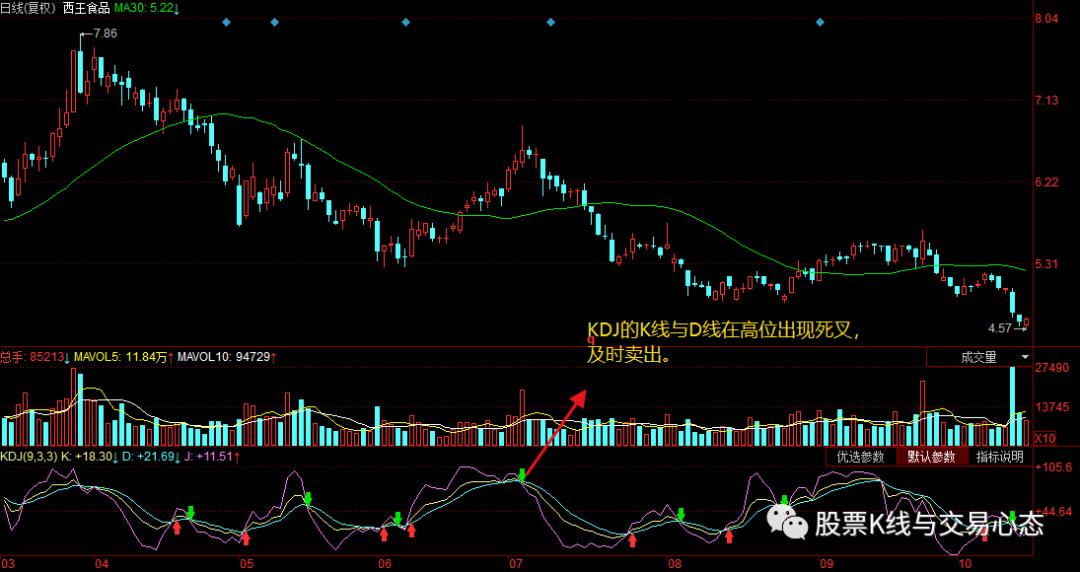The image size is (1080, 572).
Task: Click the 6.22 price axis label
Action: pyautogui.click(x=1048, y=183)
